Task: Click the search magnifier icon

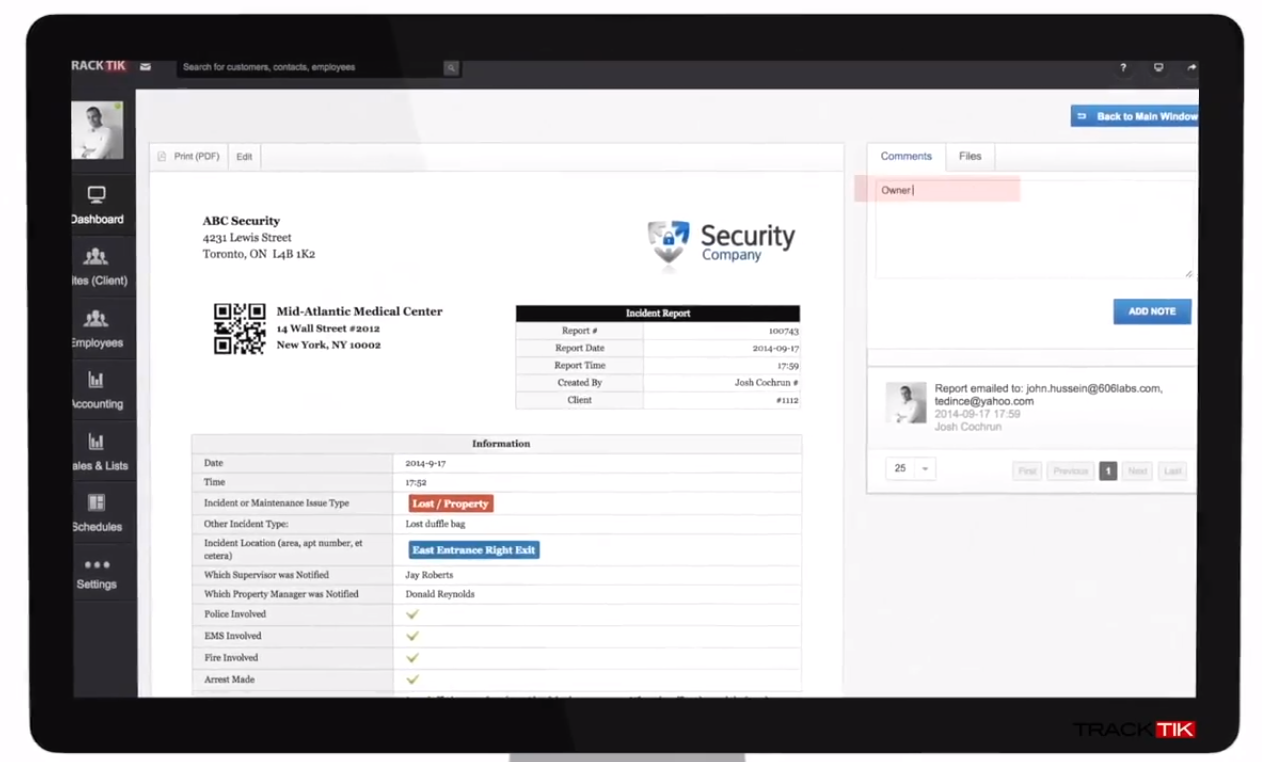Action: coord(451,68)
